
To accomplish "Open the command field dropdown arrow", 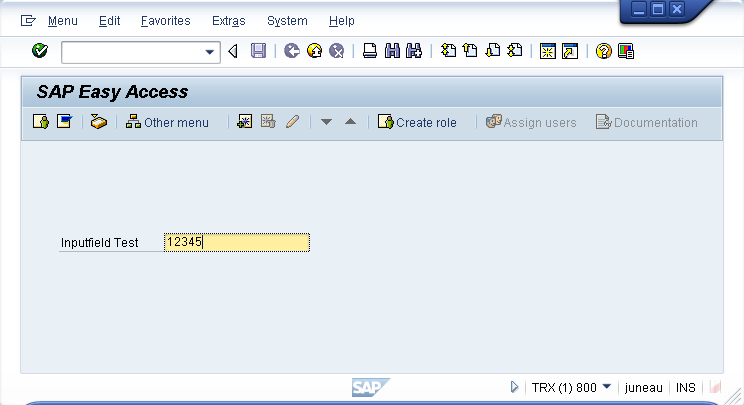I will click(209, 52).
